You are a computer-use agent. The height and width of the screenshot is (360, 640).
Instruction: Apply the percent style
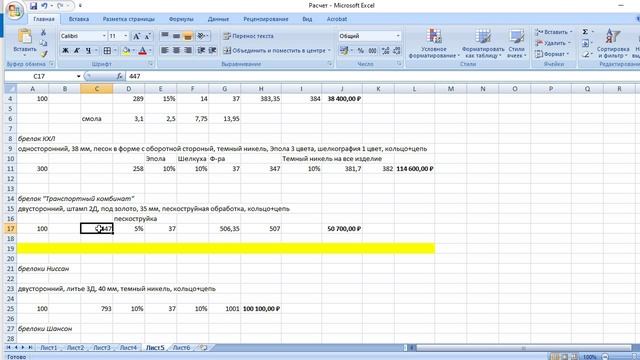[x=361, y=51]
